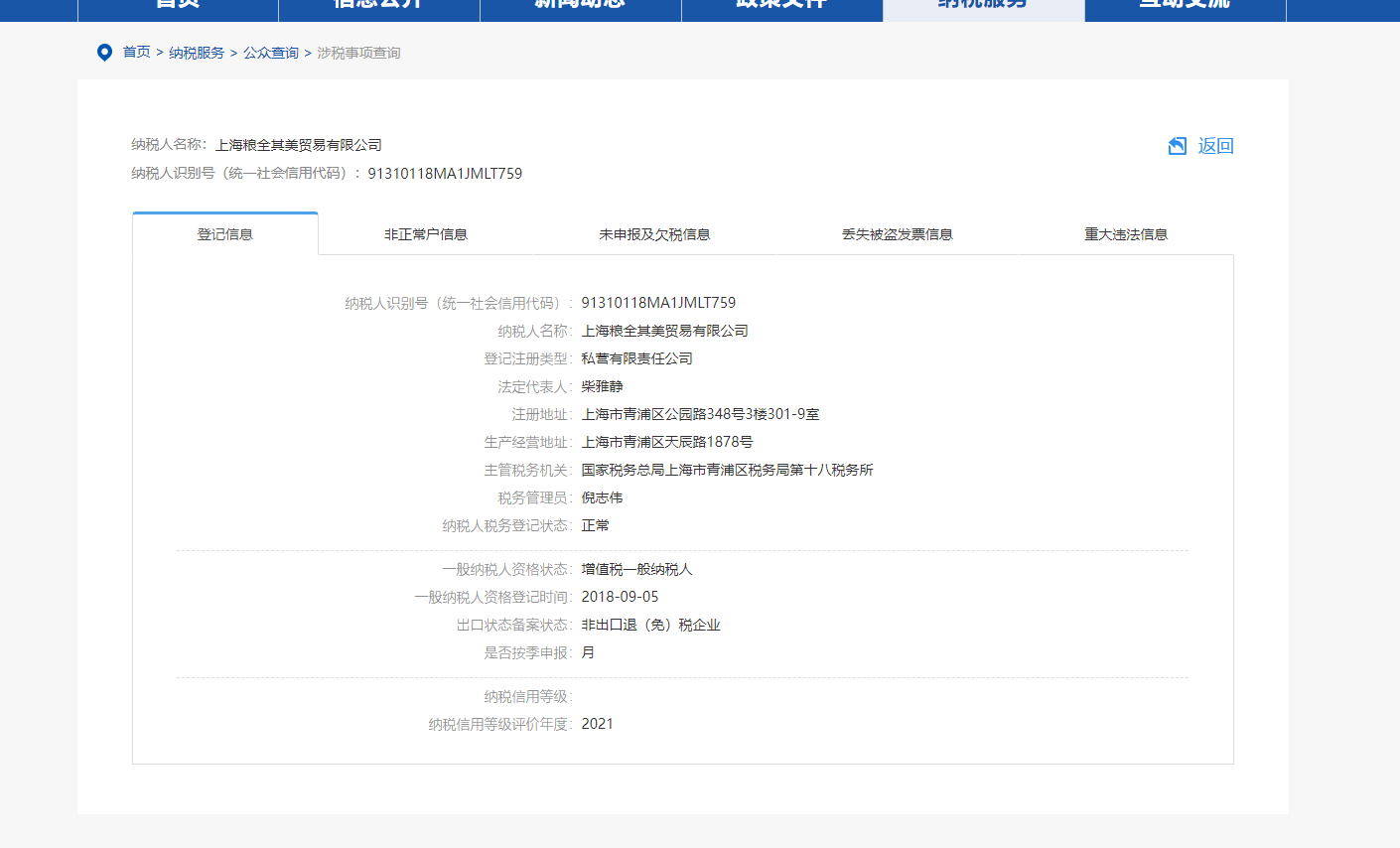Click the 返回 back arrow icon
1400x848 pixels.
tap(1178, 146)
